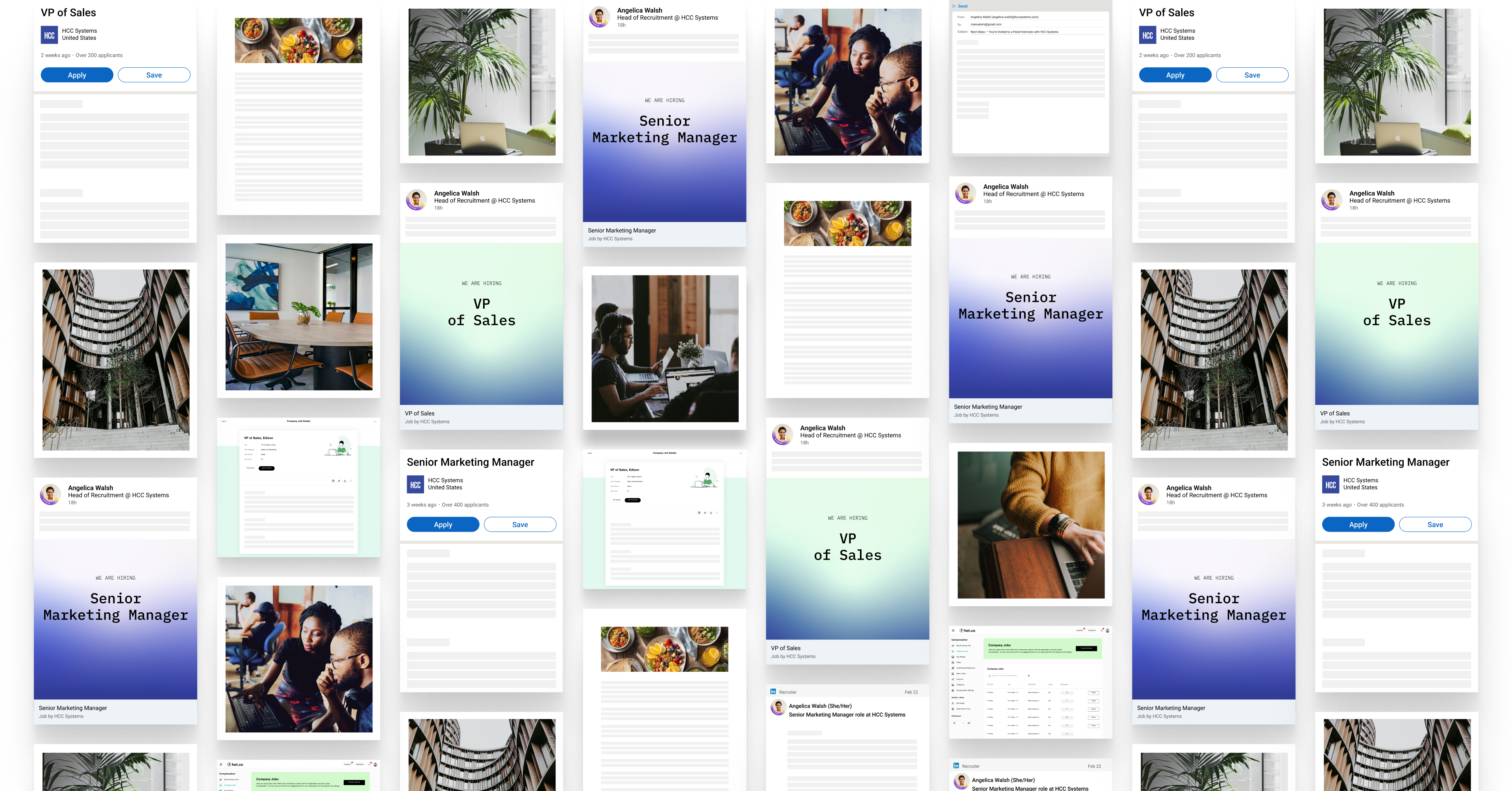This screenshot has width=1512, height=791.
Task: Click the Compensation Settings gear icon
Action: pos(953,691)
